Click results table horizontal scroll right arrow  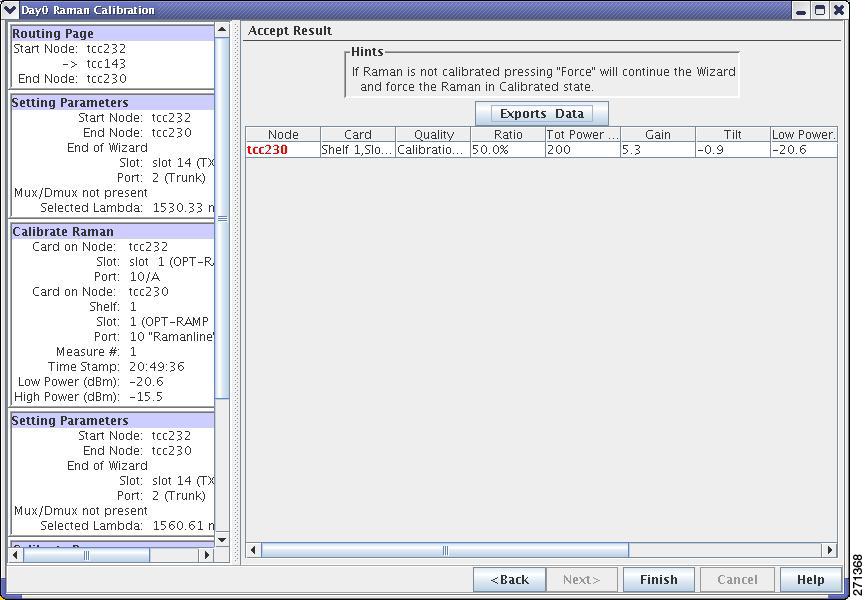tap(830, 550)
